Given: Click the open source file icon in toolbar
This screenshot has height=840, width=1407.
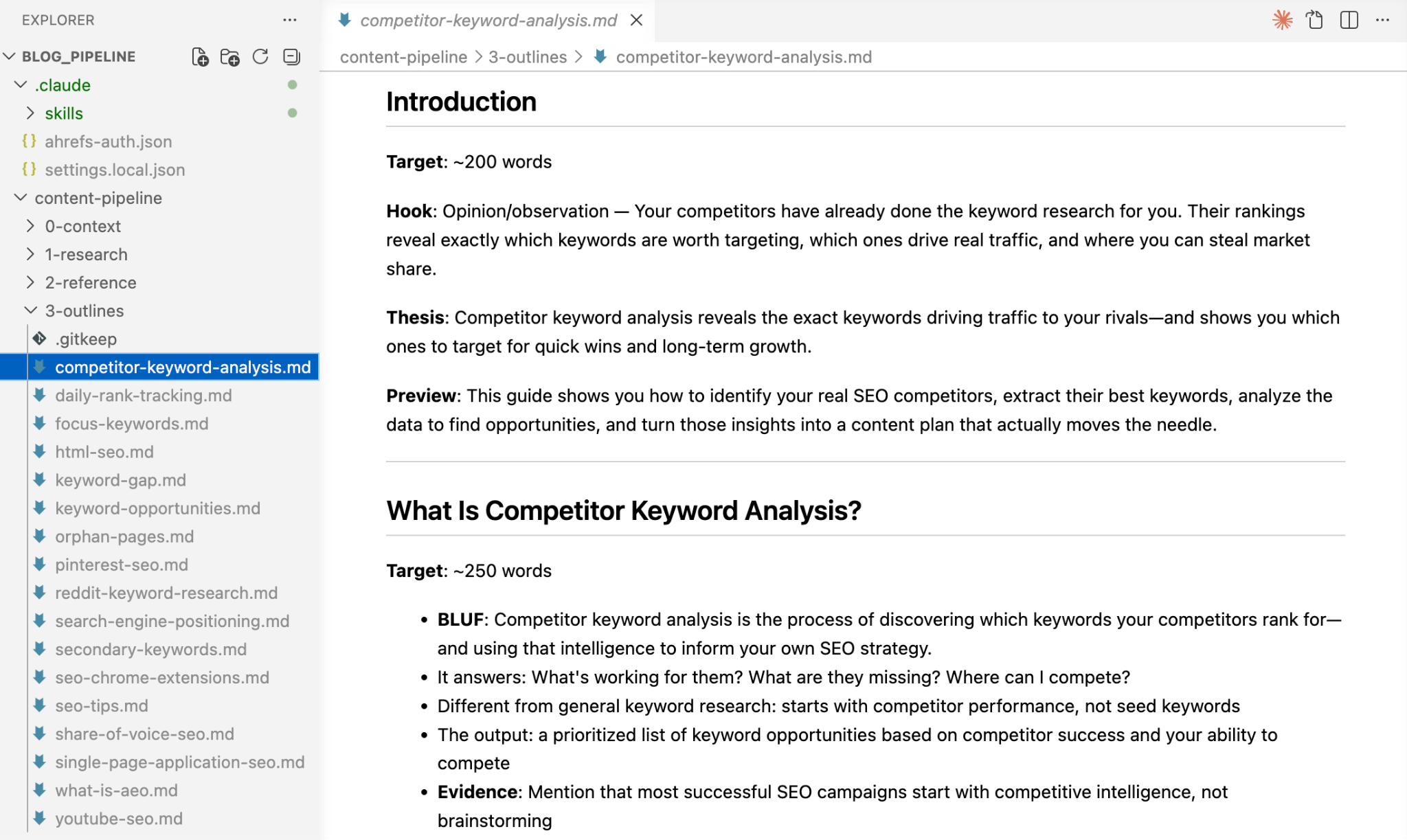Looking at the screenshot, I should click(1315, 20).
